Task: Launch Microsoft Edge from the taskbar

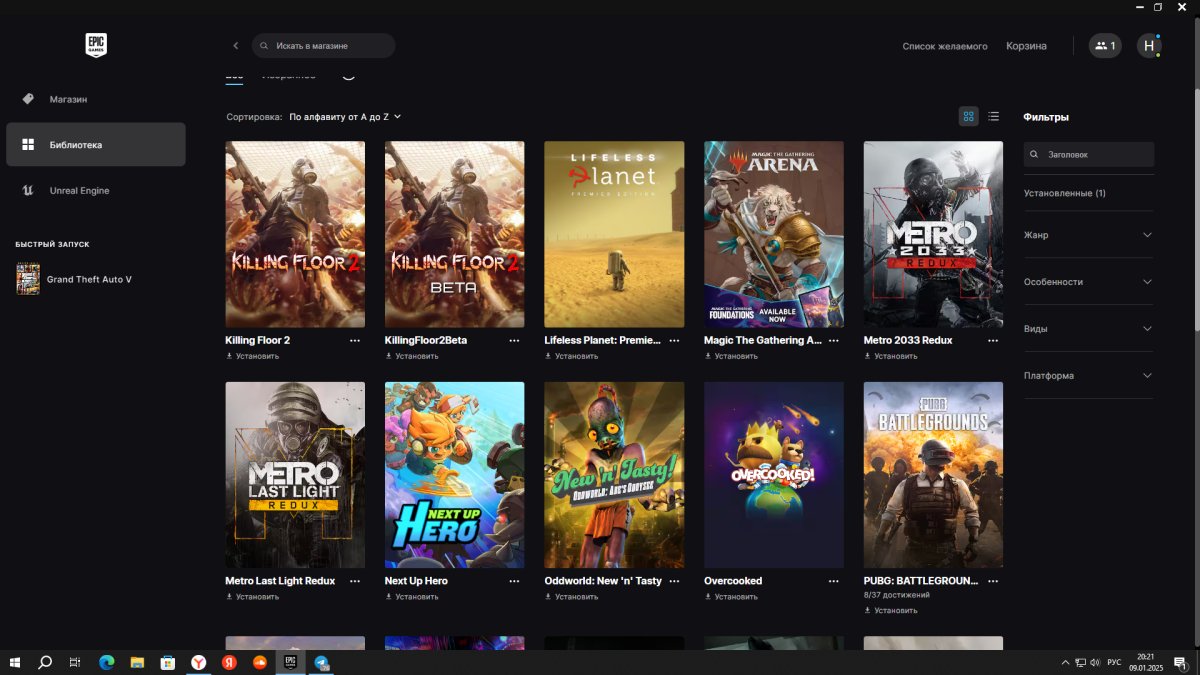Action: 106,662
